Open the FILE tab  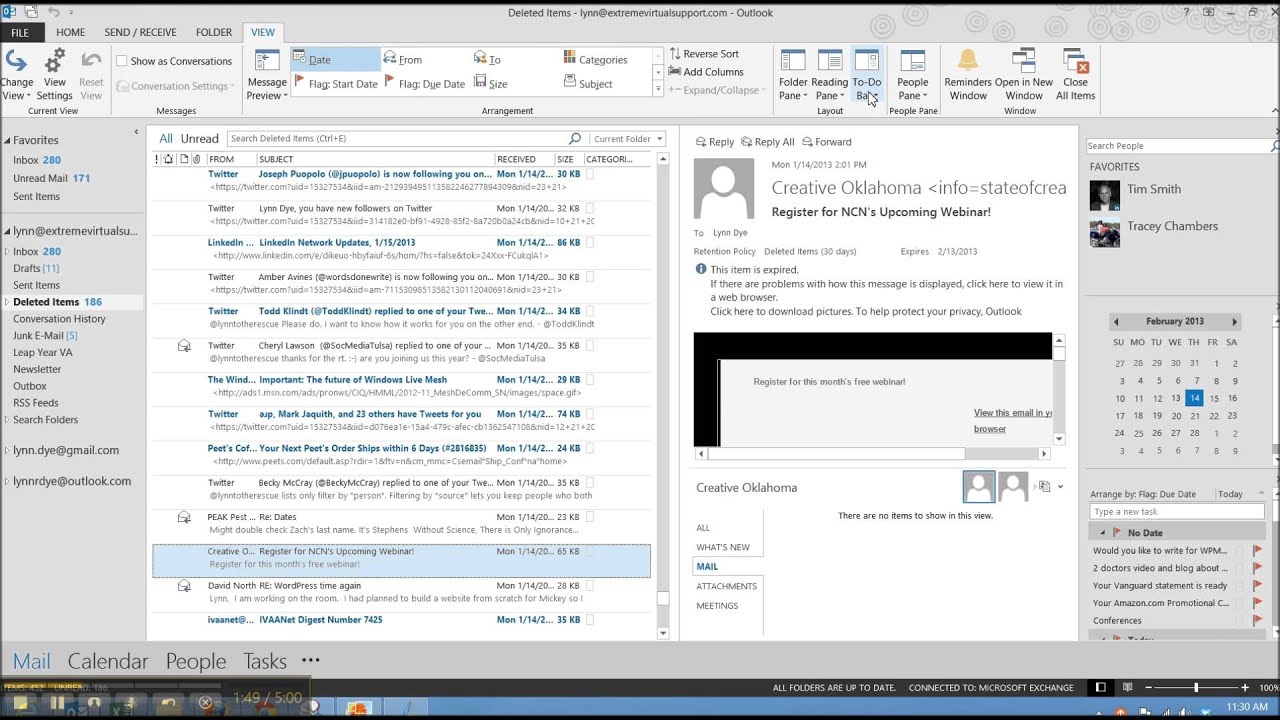[20, 32]
